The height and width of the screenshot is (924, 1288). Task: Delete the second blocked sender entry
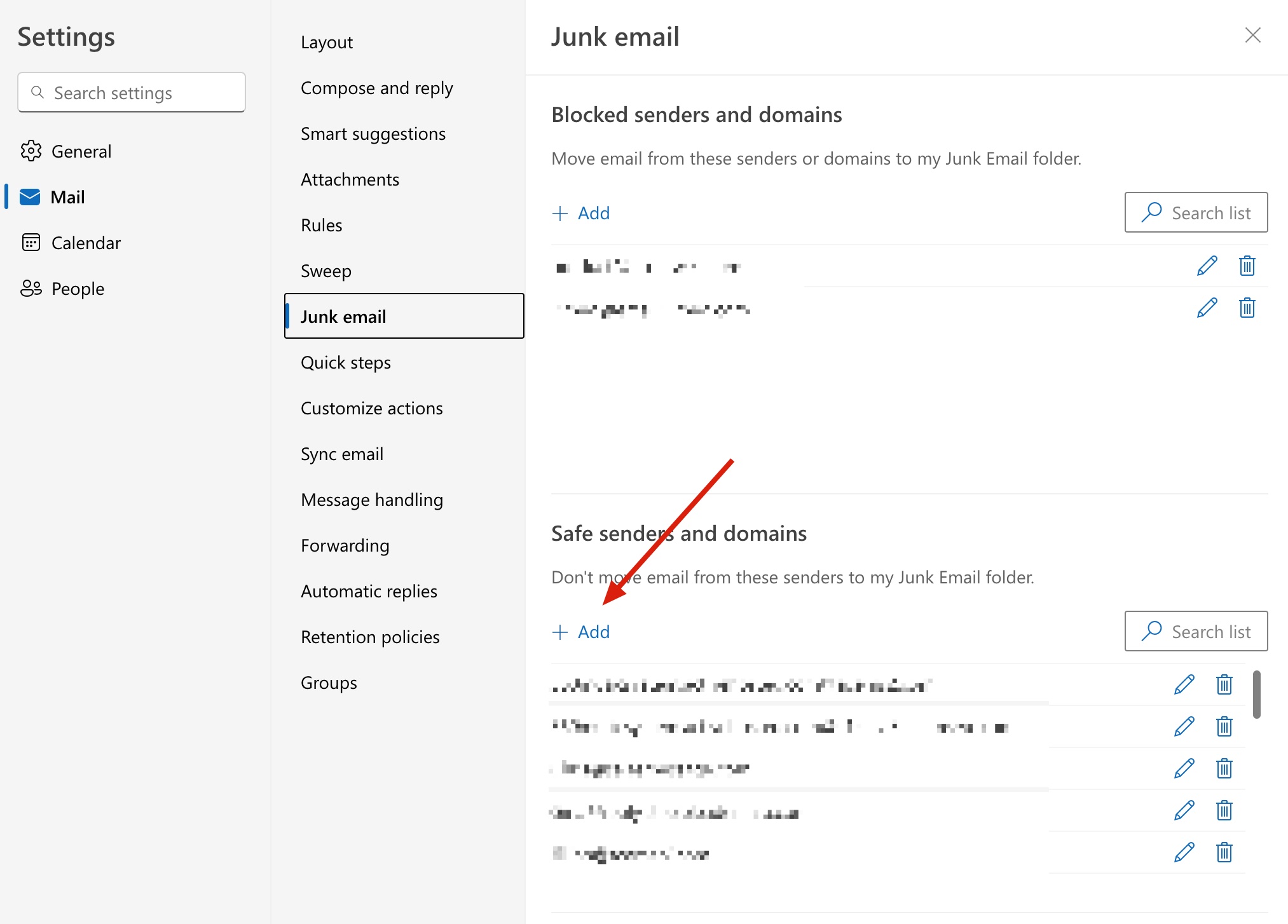[1247, 308]
